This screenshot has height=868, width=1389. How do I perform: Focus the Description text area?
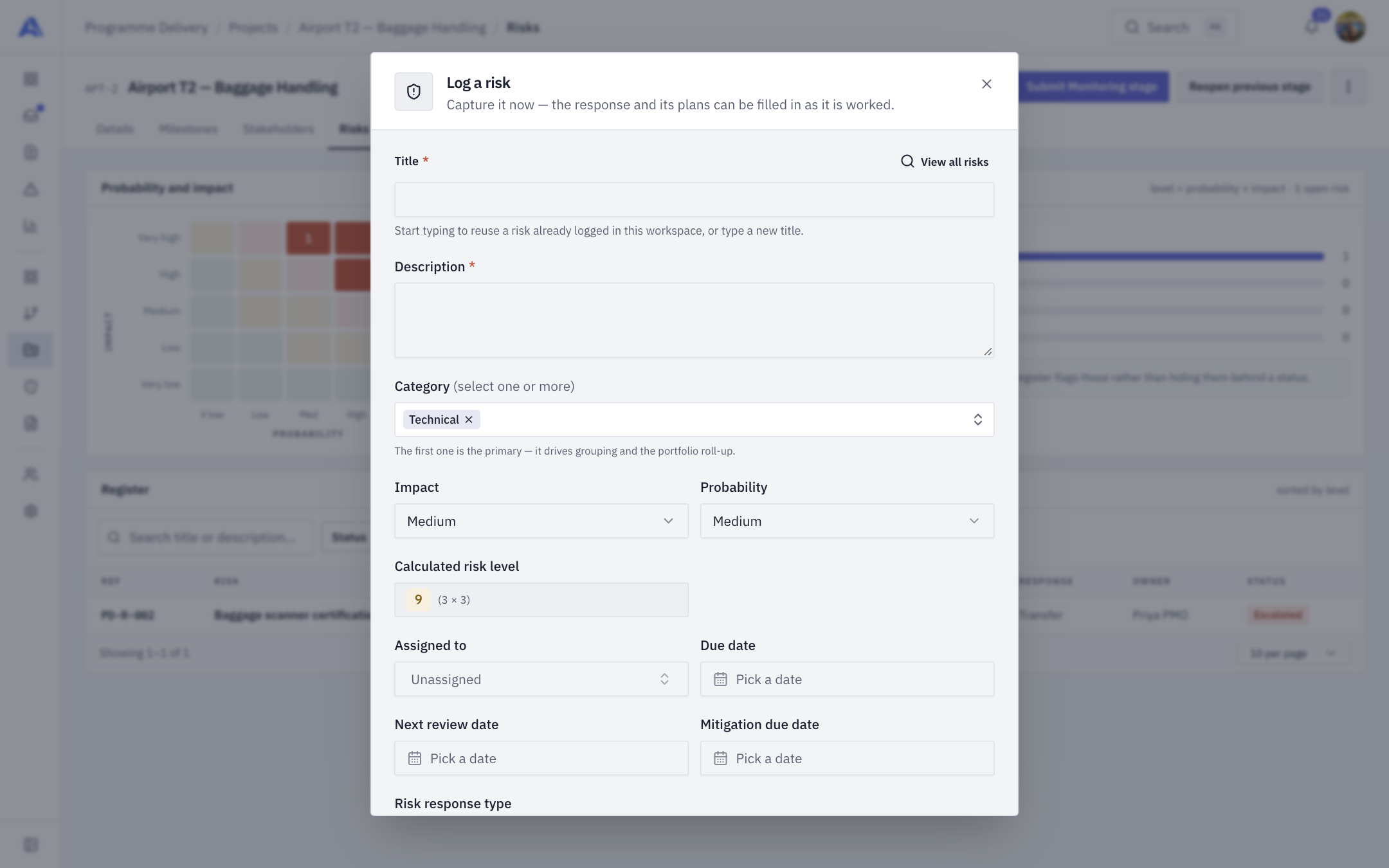point(694,320)
